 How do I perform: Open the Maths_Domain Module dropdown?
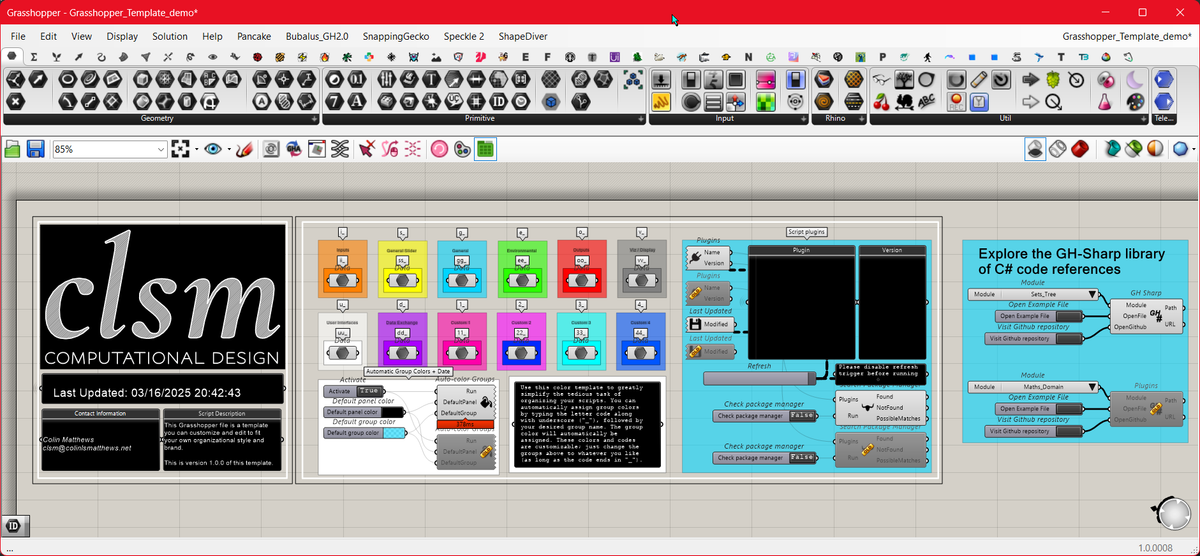pyautogui.click(x=1091, y=386)
